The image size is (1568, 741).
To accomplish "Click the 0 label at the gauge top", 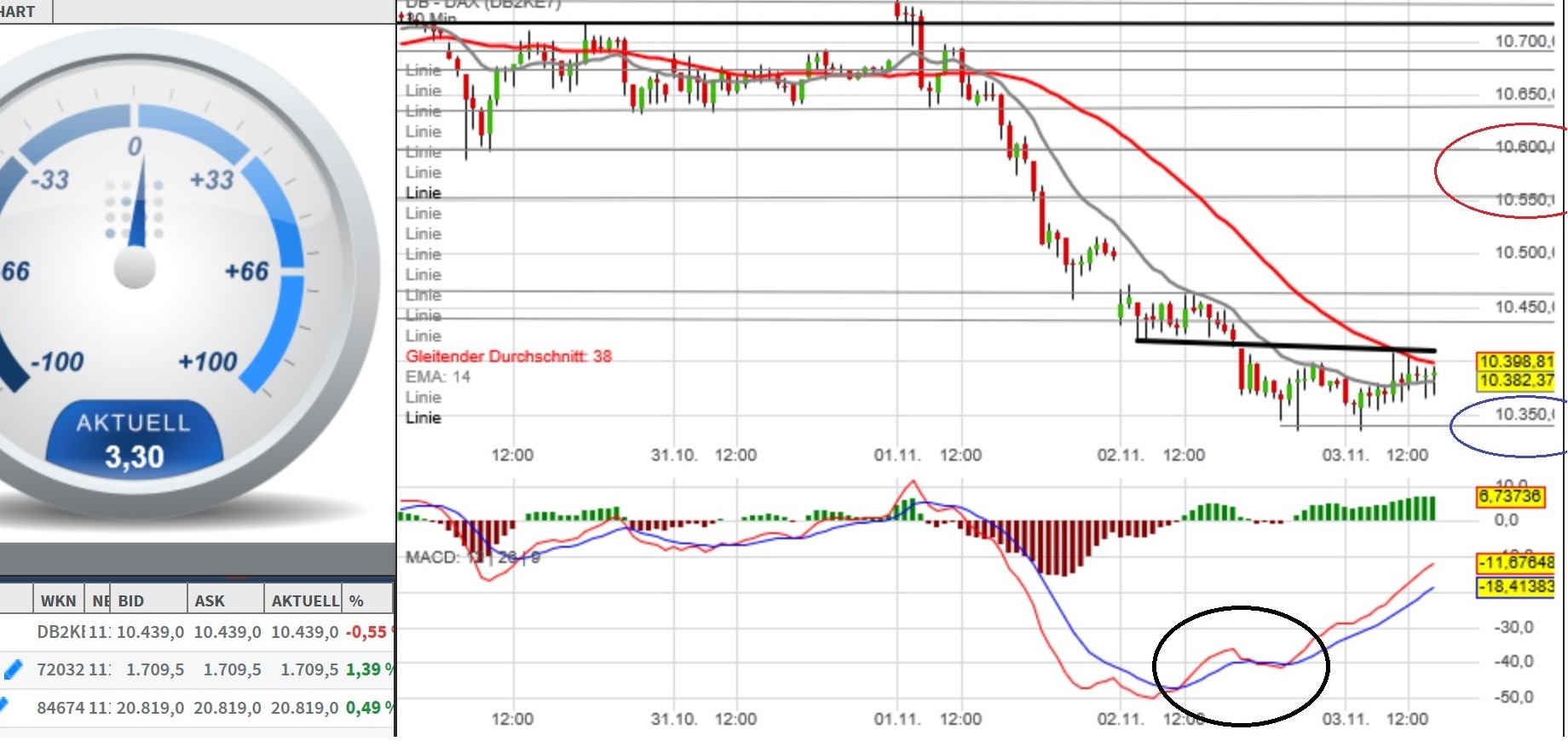I will coord(135,146).
